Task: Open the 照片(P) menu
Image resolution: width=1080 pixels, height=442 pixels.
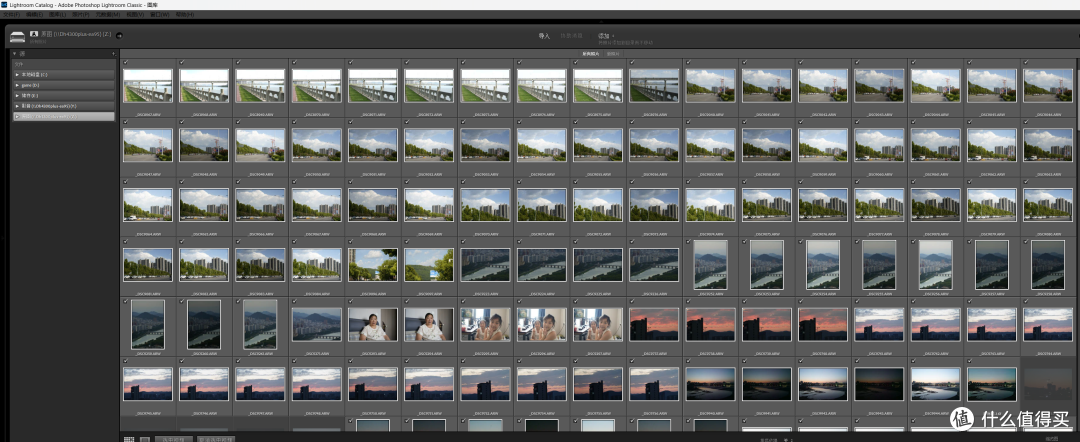Action: 80,14
